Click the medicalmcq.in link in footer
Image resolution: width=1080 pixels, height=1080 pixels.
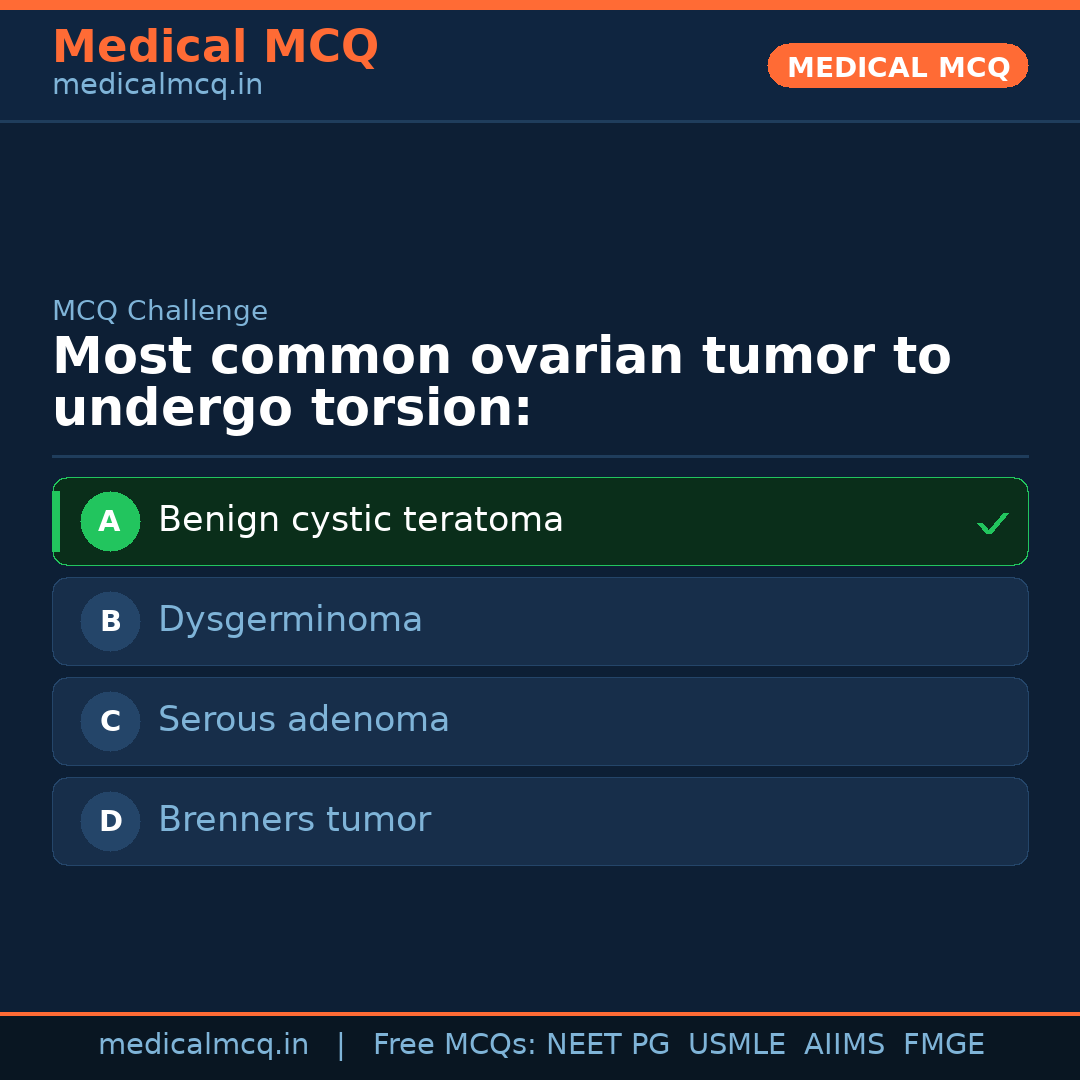tap(203, 1045)
